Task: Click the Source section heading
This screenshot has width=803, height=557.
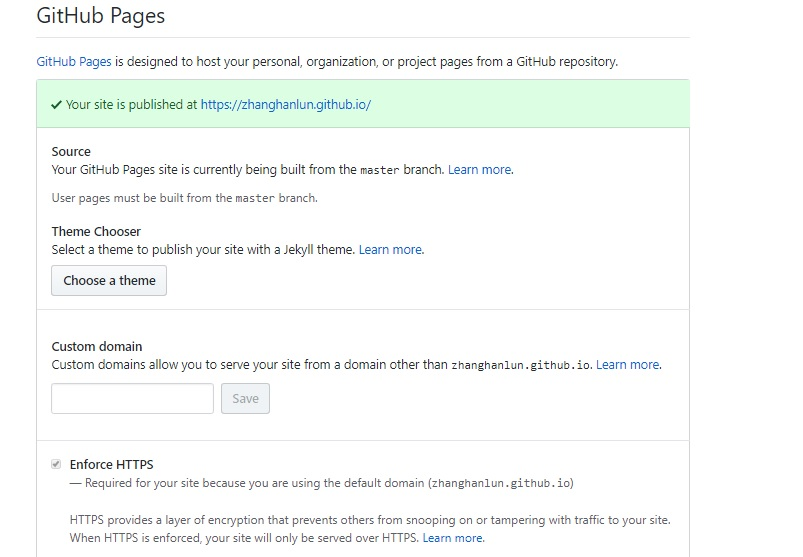Action: tap(71, 152)
